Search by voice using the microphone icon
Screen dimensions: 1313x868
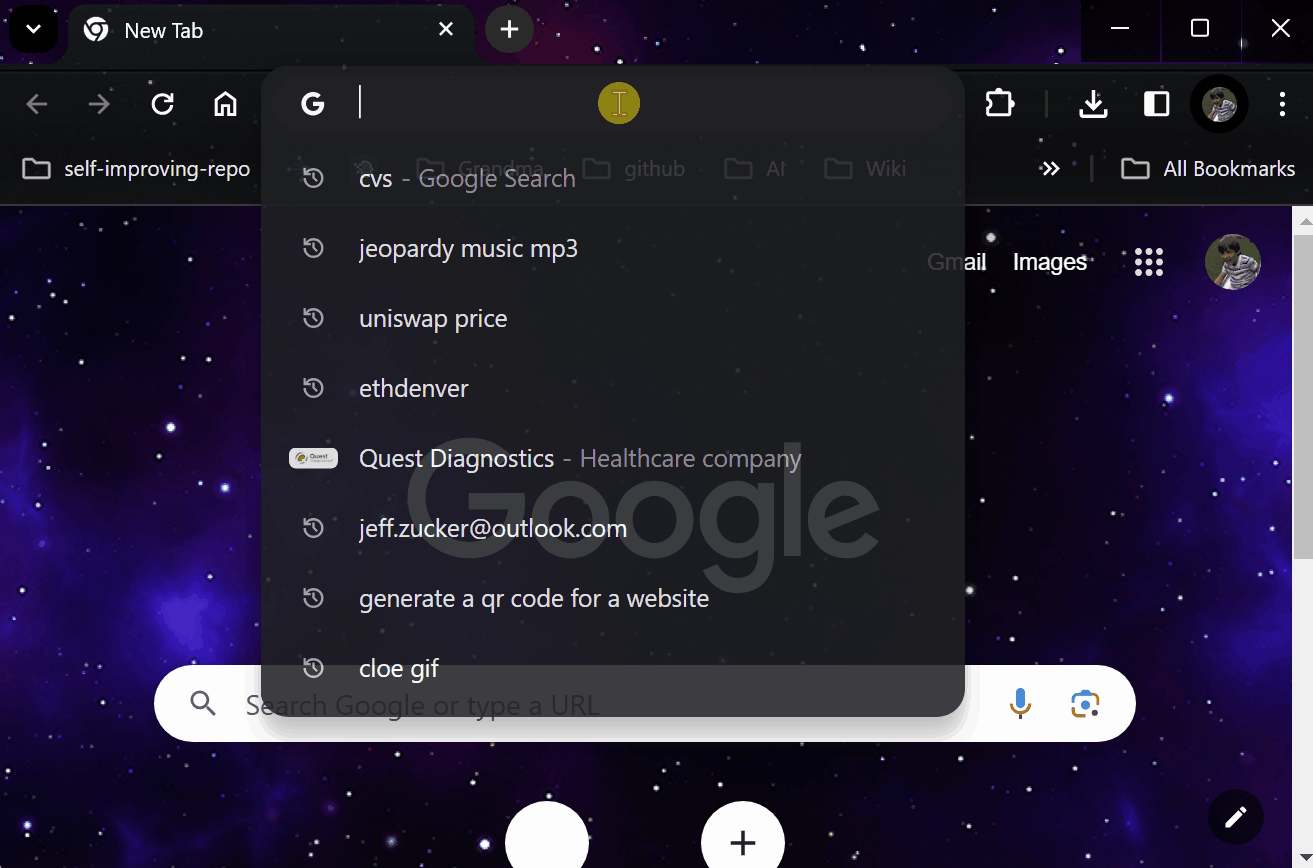point(1019,704)
